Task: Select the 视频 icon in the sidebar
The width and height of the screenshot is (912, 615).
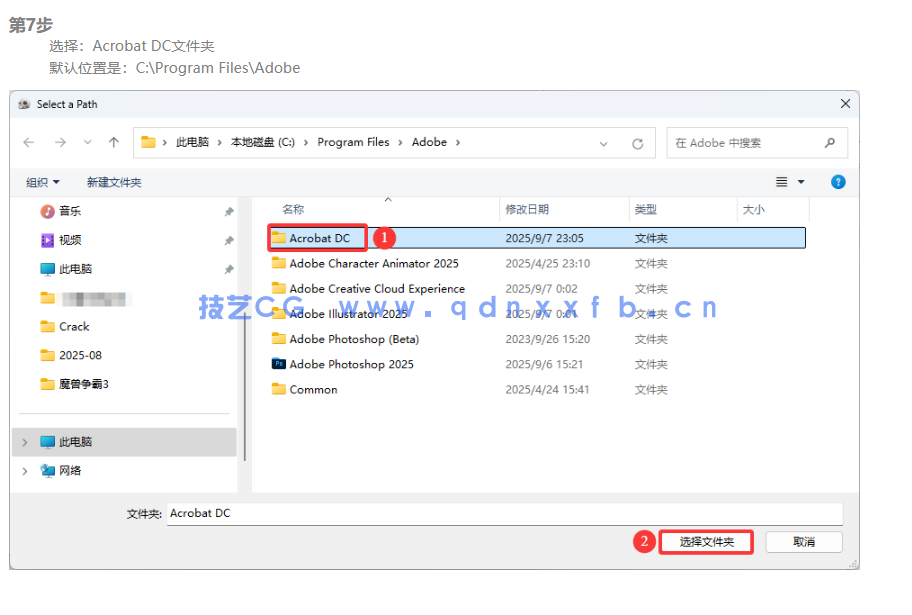Action: click(47, 240)
